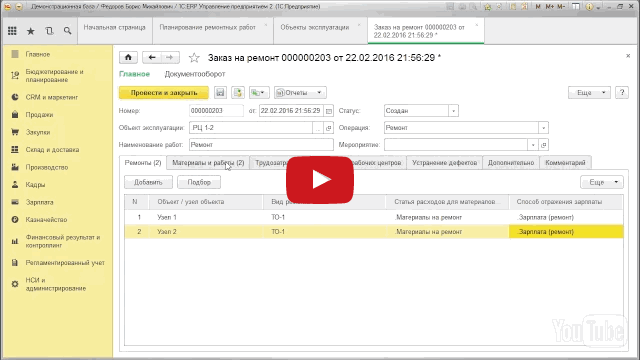Click ellipsis select button for Объект эксплуатации
640x360 pixels.
coord(318,128)
